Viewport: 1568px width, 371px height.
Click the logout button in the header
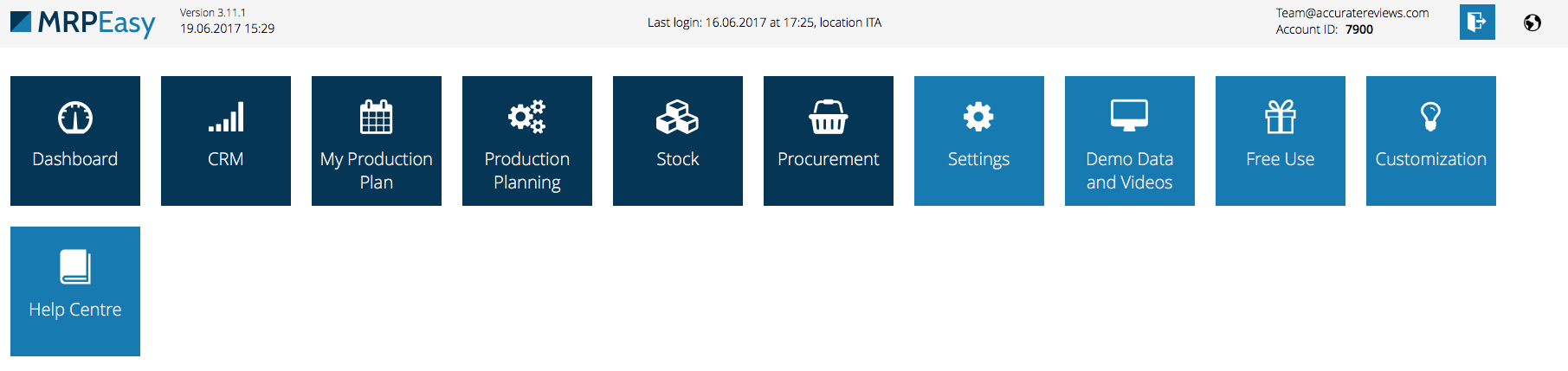[1477, 22]
